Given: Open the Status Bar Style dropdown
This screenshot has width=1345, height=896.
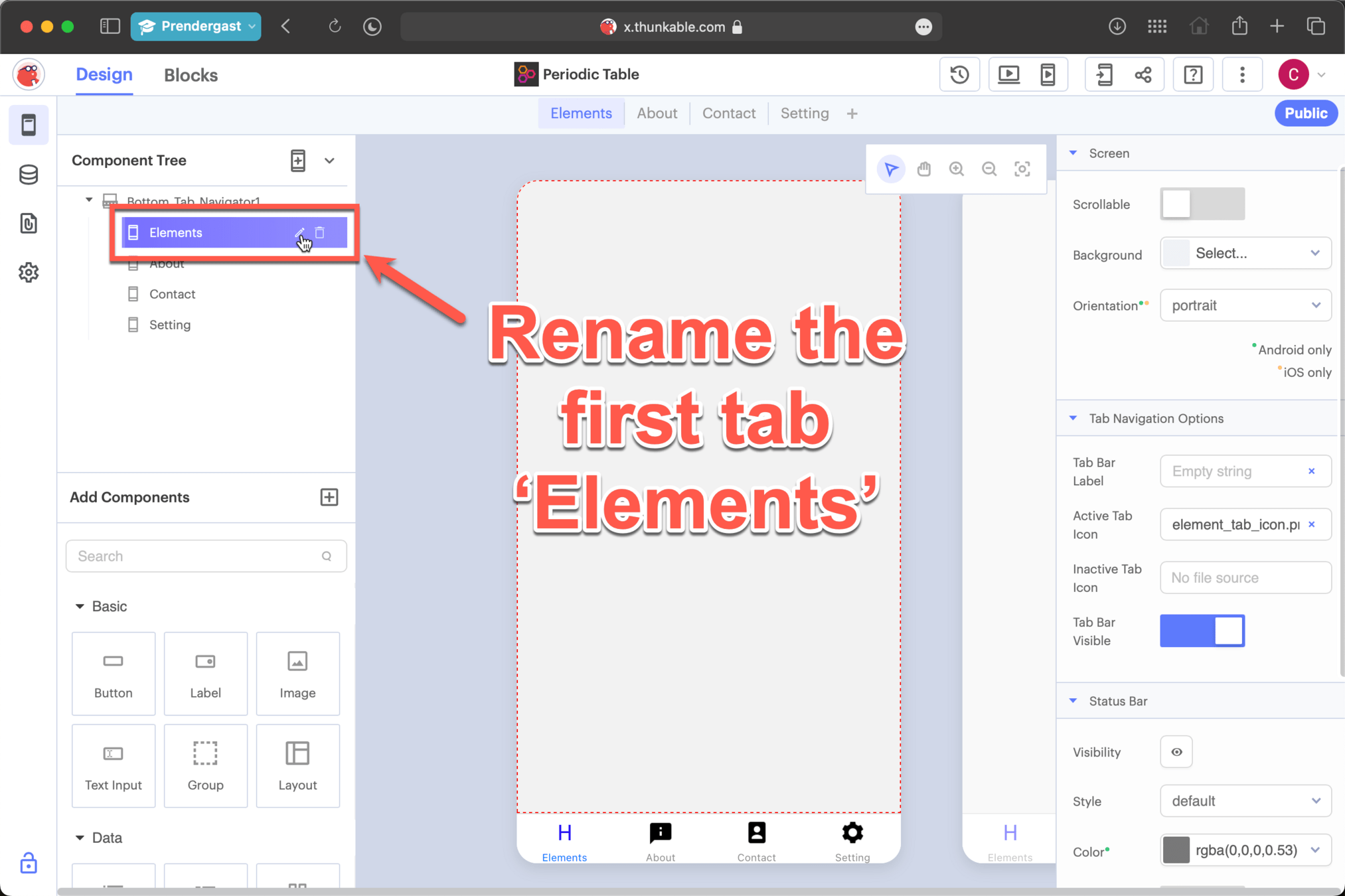Looking at the screenshot, I should tap(1245, 801).
